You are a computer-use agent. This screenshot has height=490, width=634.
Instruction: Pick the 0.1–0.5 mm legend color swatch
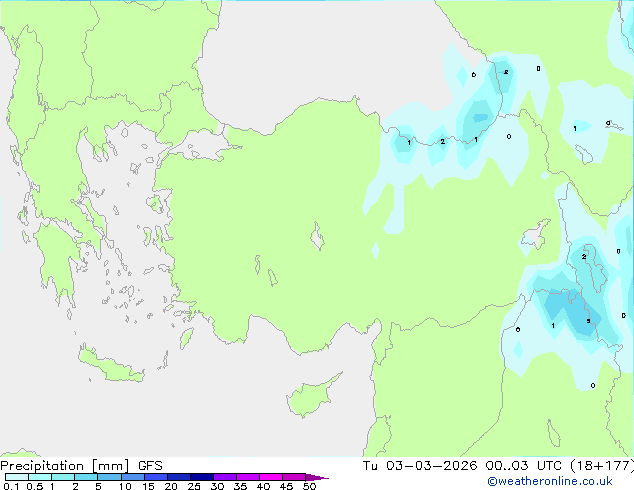tap(17, 477)
